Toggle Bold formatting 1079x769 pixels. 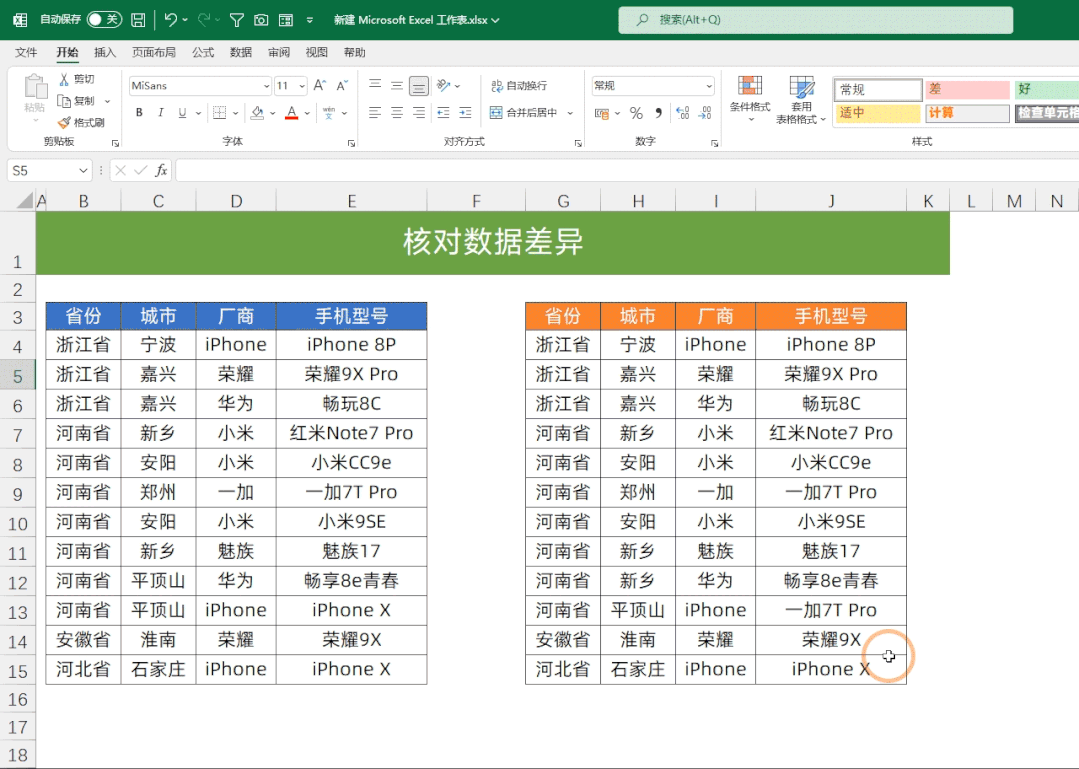tap(139, 113)
